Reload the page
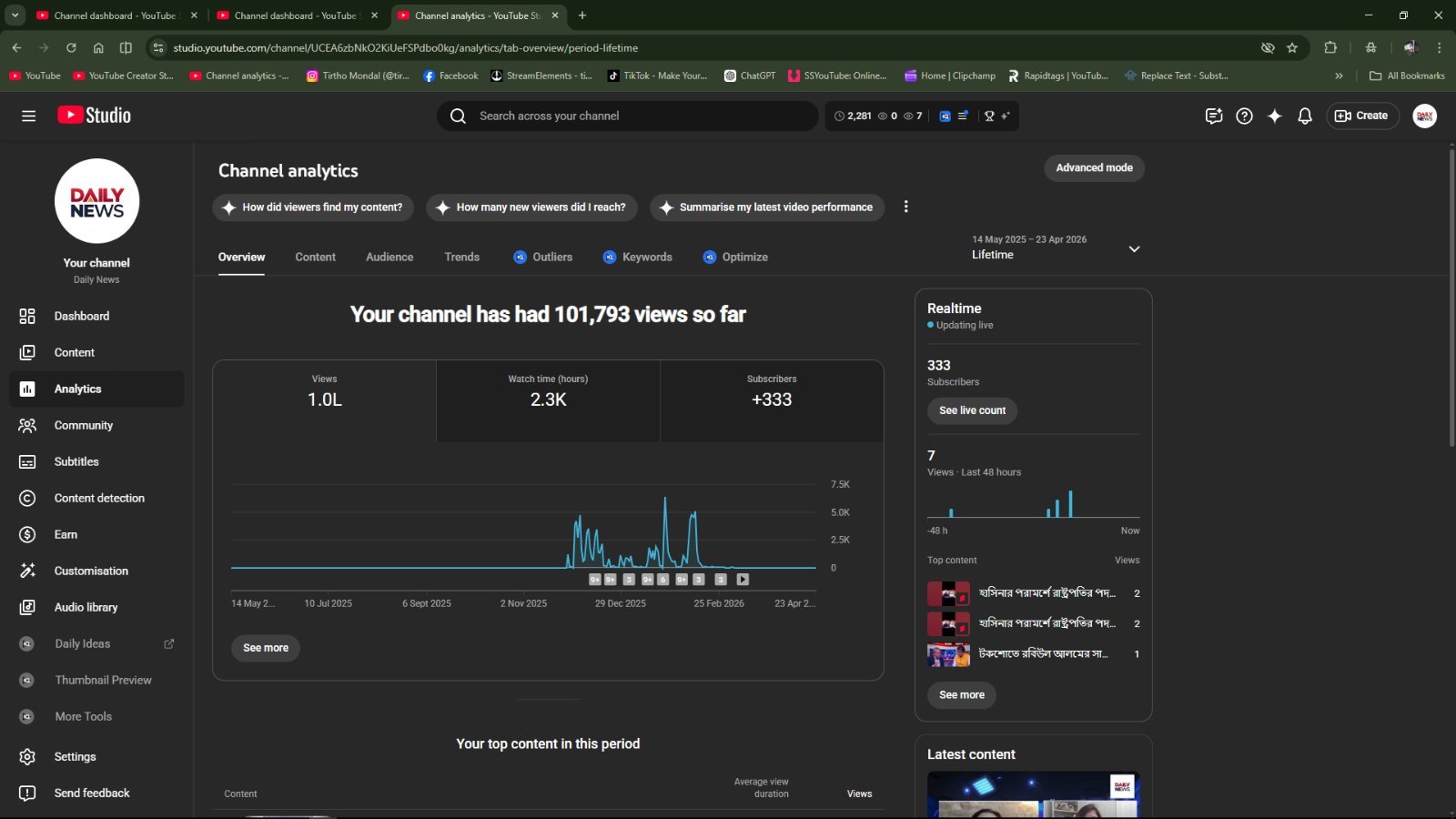1456x819 pixels. (x=71, y=47)
